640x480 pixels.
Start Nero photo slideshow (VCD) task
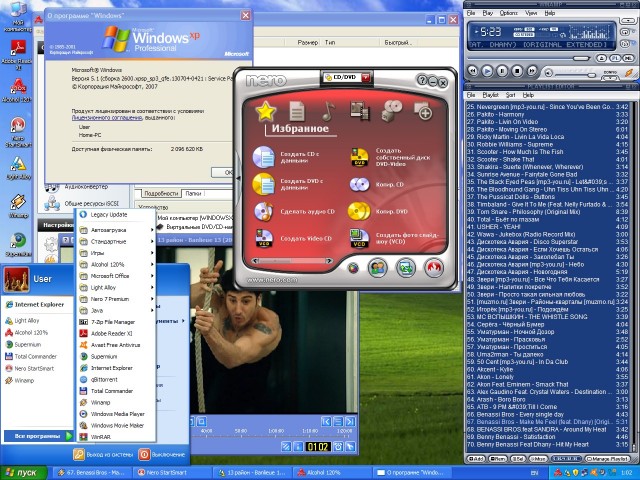click(x=394, y=238)
